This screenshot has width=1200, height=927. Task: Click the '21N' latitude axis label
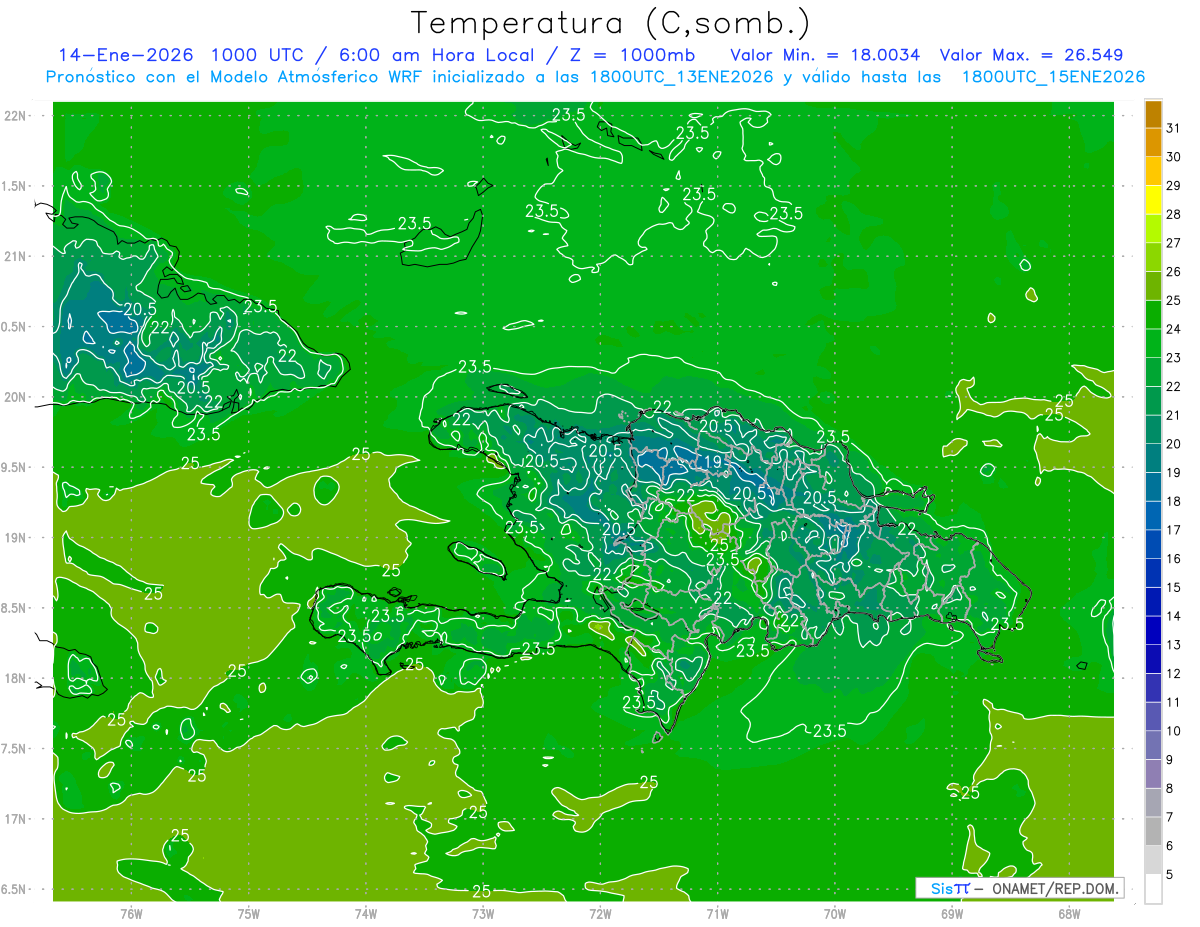(15, 256)
